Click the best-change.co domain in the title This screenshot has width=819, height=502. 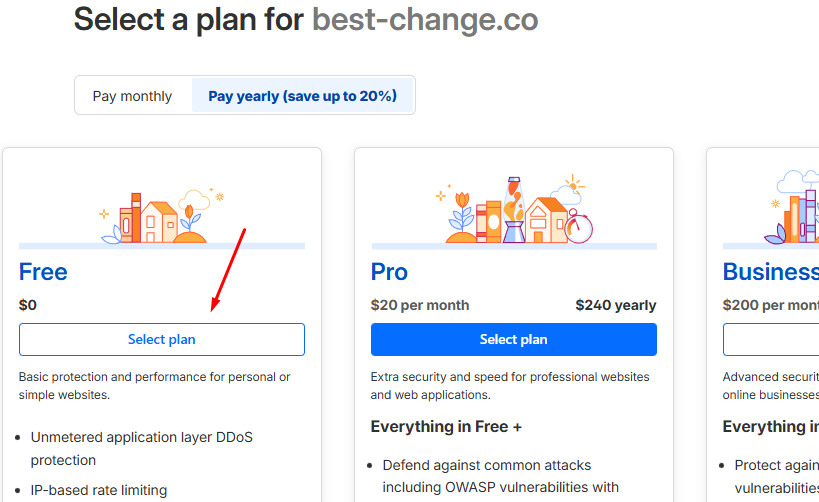pos(425,20)
